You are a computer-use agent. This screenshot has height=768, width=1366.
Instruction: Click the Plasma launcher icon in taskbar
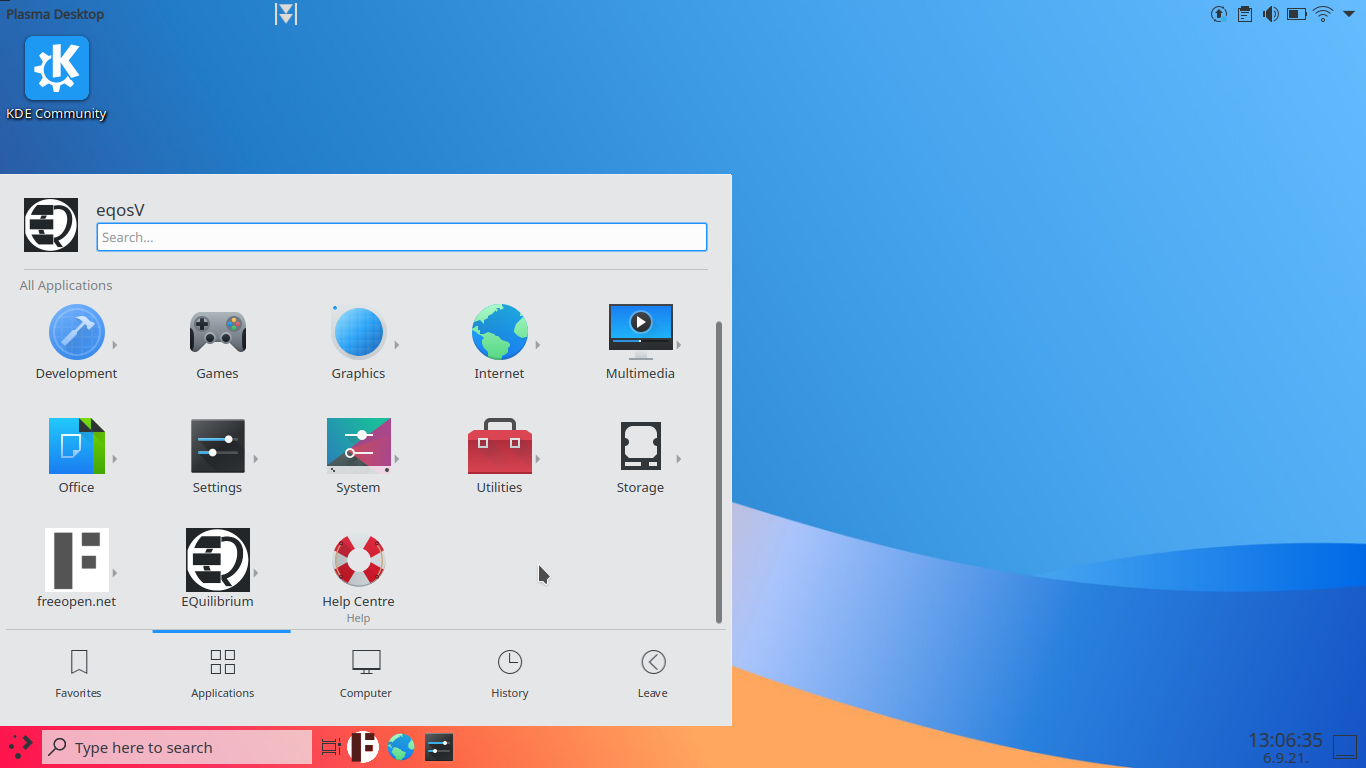point(20,747)
